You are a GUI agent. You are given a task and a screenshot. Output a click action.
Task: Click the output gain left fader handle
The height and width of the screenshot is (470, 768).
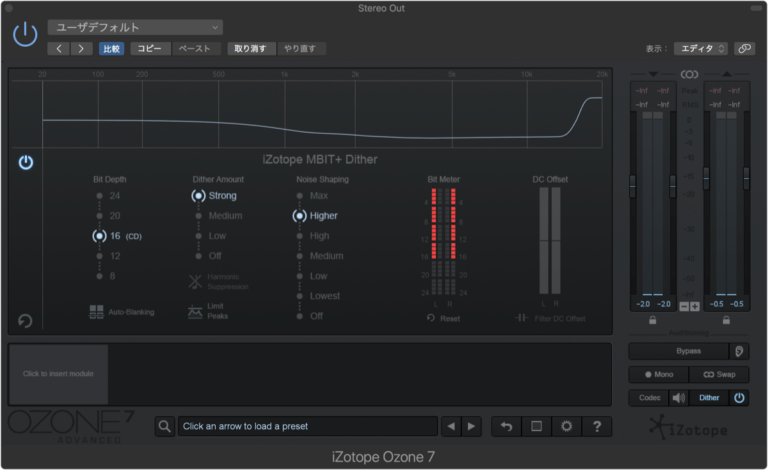coord(706,179)
